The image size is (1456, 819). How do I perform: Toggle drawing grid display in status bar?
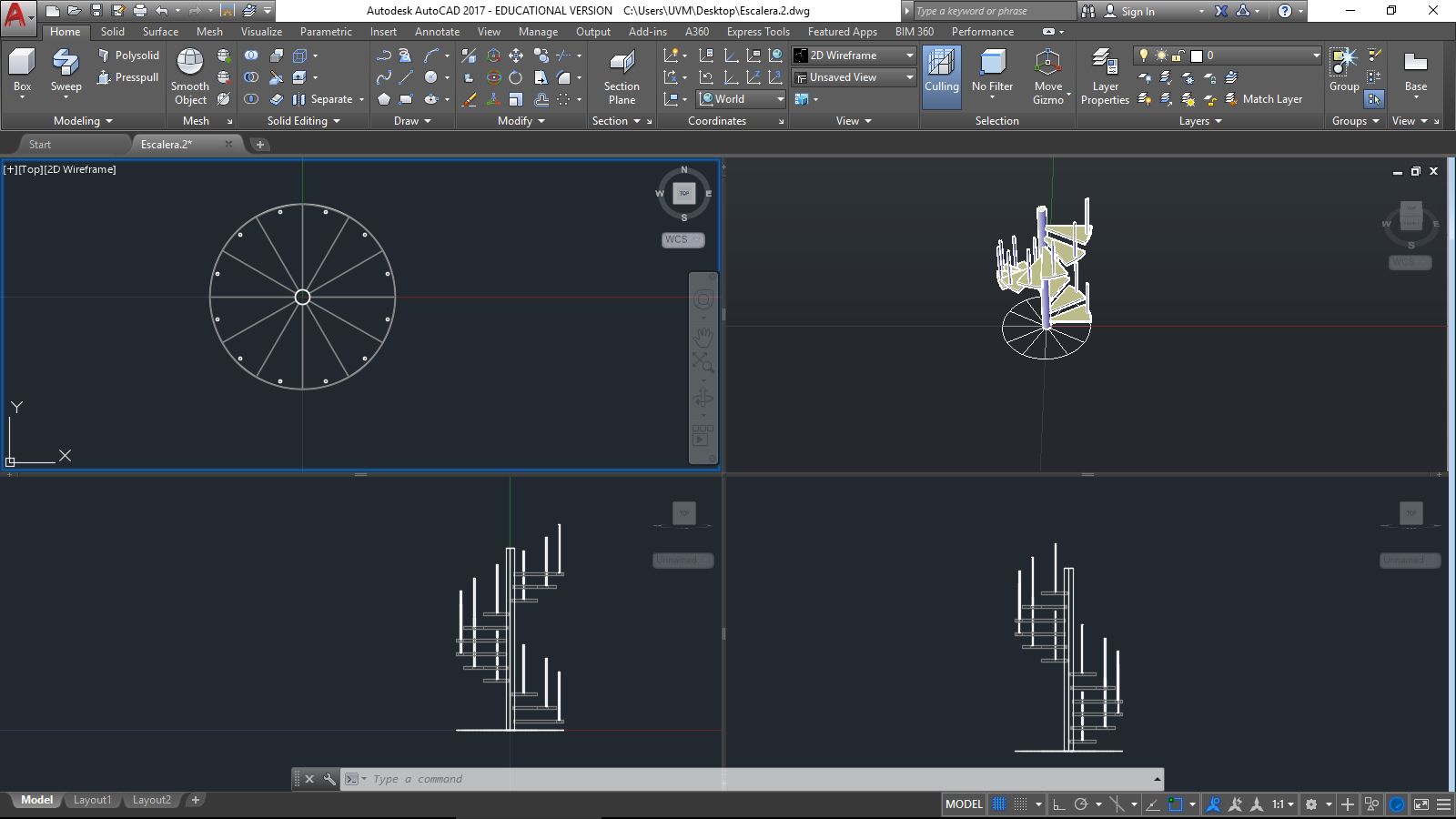[x=999, y=804]
